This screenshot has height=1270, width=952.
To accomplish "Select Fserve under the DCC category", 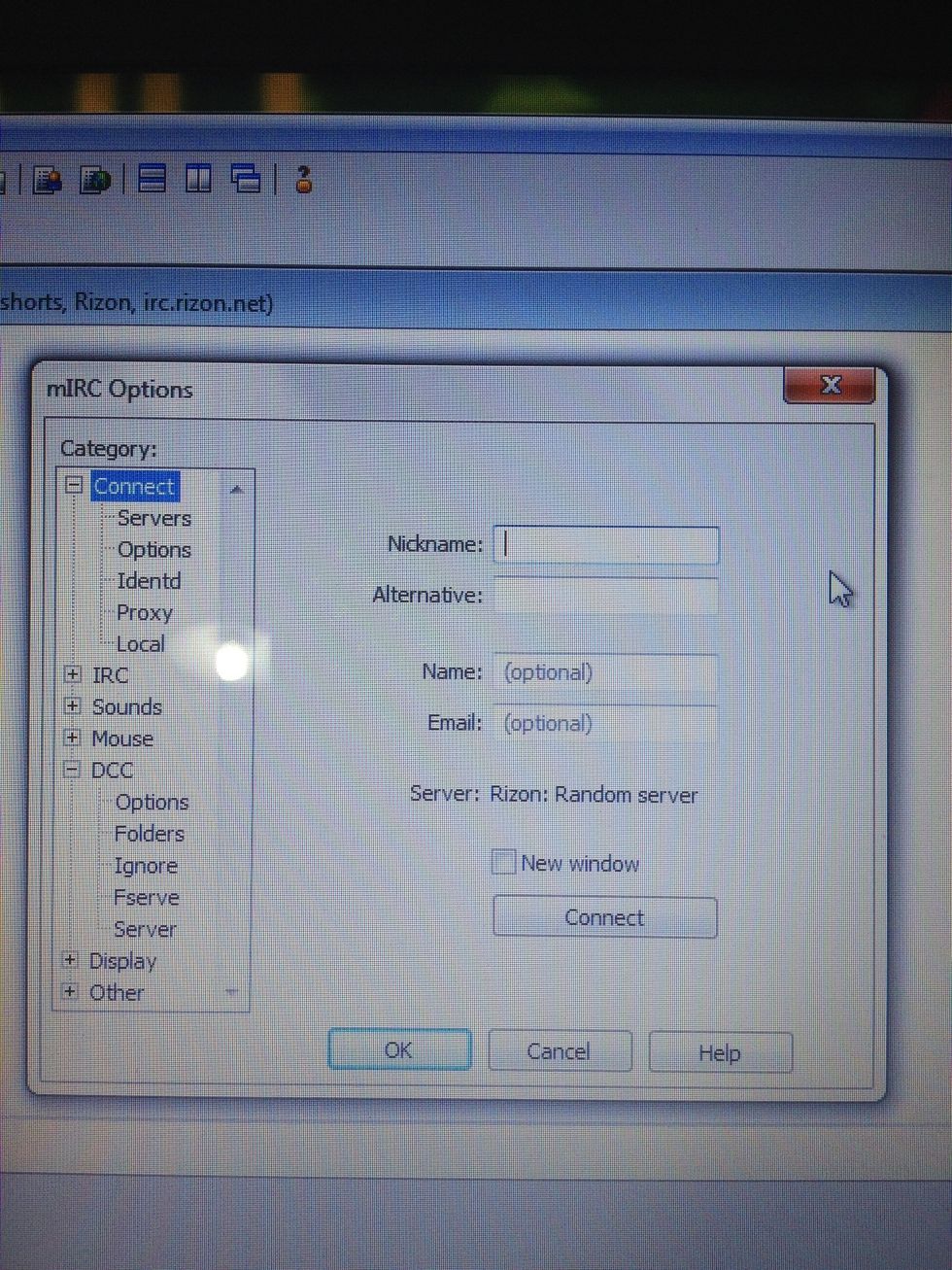I will point(147,897).
